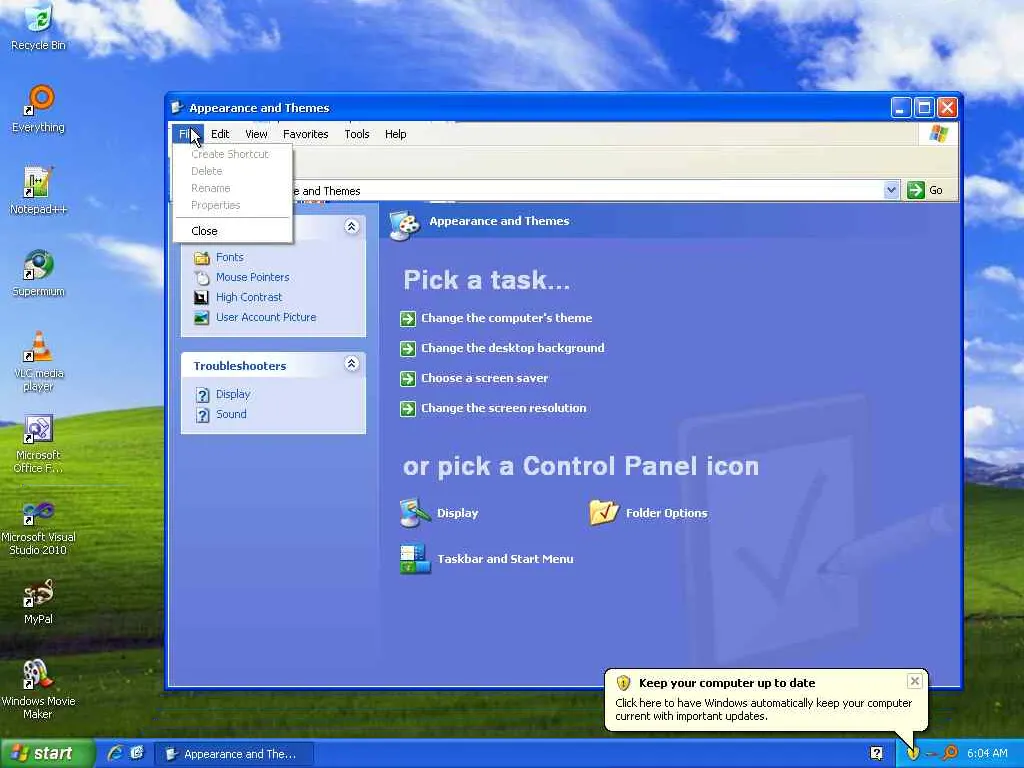
Task: Click the Appearance and Themes window title bar icon
Action: point(176,108)
